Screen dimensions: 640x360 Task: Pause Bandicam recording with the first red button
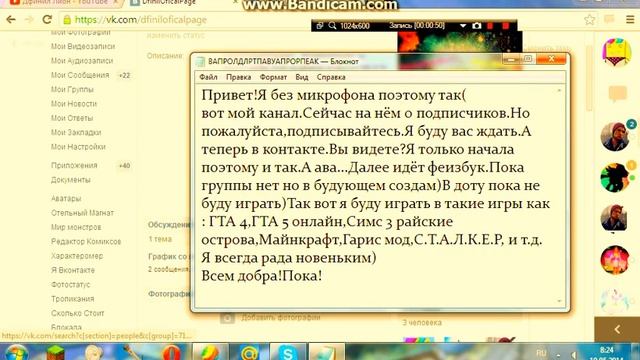pyautogui.click(x=490, y=26)
